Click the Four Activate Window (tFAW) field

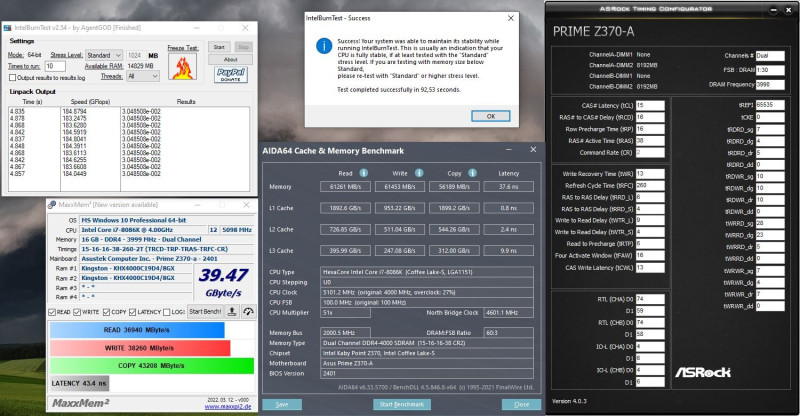point(650,256)
